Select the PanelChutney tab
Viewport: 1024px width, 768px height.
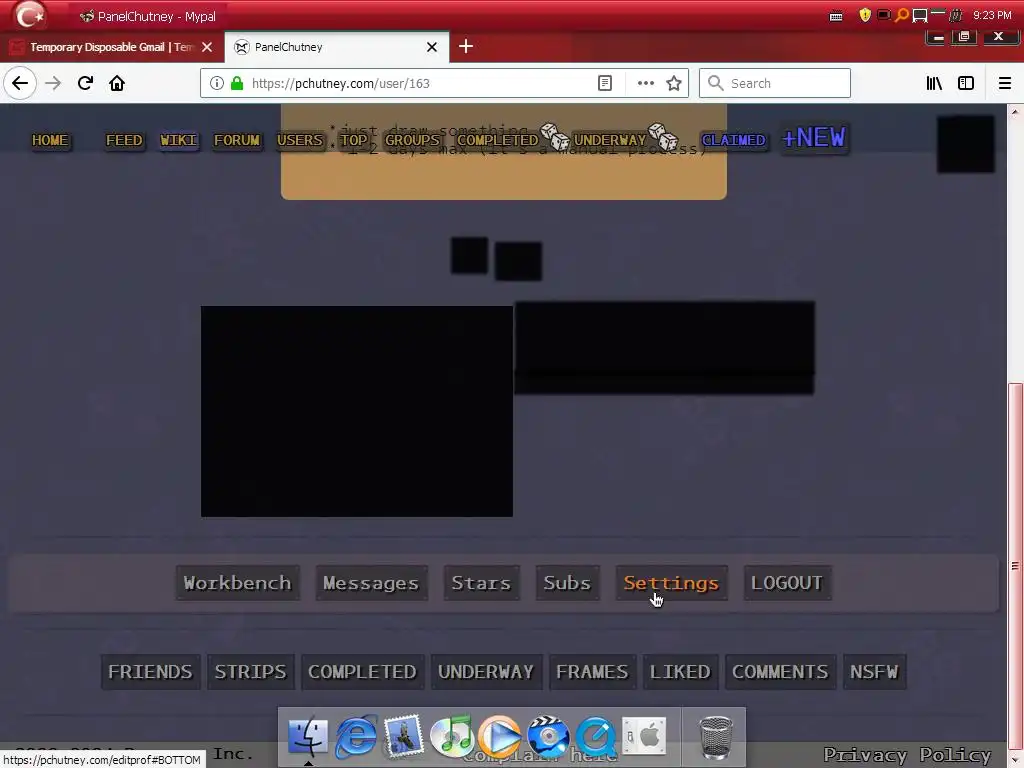click(x=337, y=47)
